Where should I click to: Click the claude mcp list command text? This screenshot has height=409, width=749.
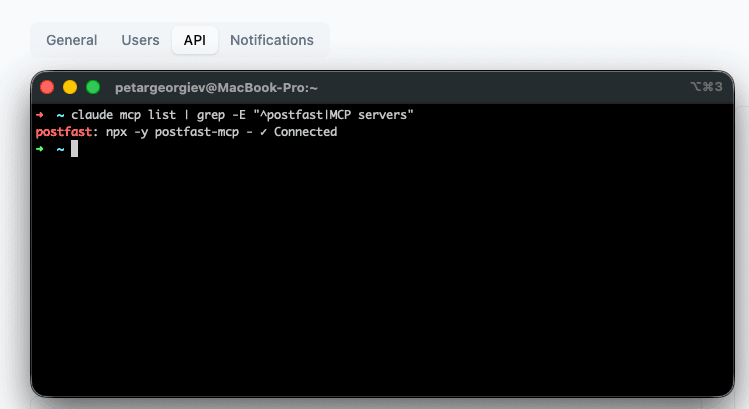pyautogui.click(x=124, y=115)
